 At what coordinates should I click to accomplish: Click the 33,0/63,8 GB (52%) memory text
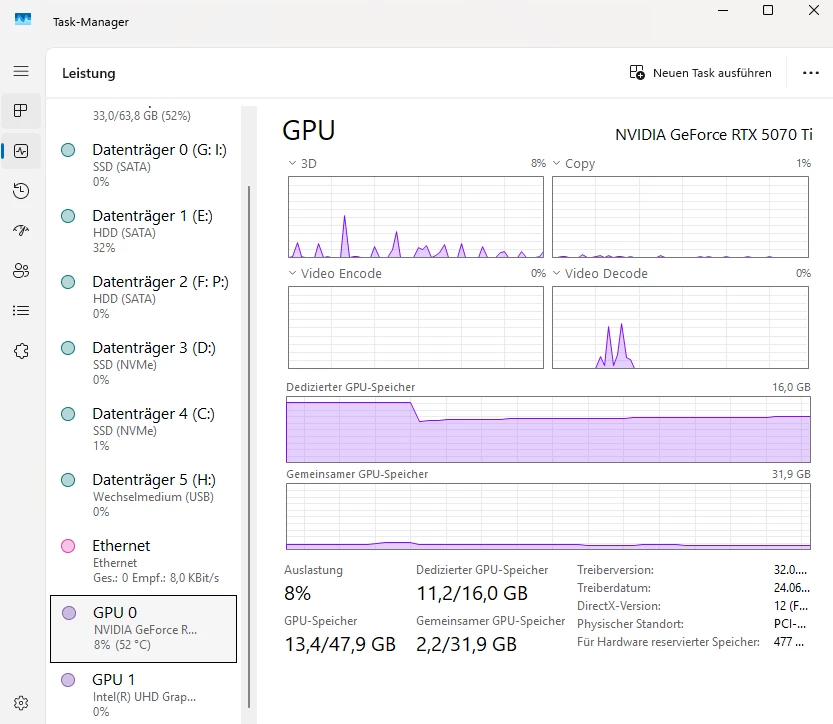[x=141, y=115]
